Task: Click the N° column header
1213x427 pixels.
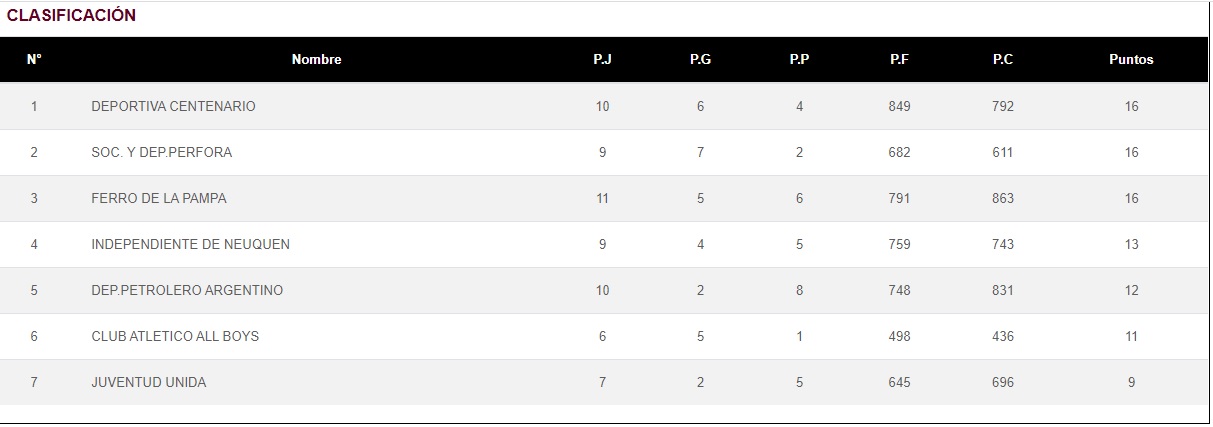Action: coord(34,60)
